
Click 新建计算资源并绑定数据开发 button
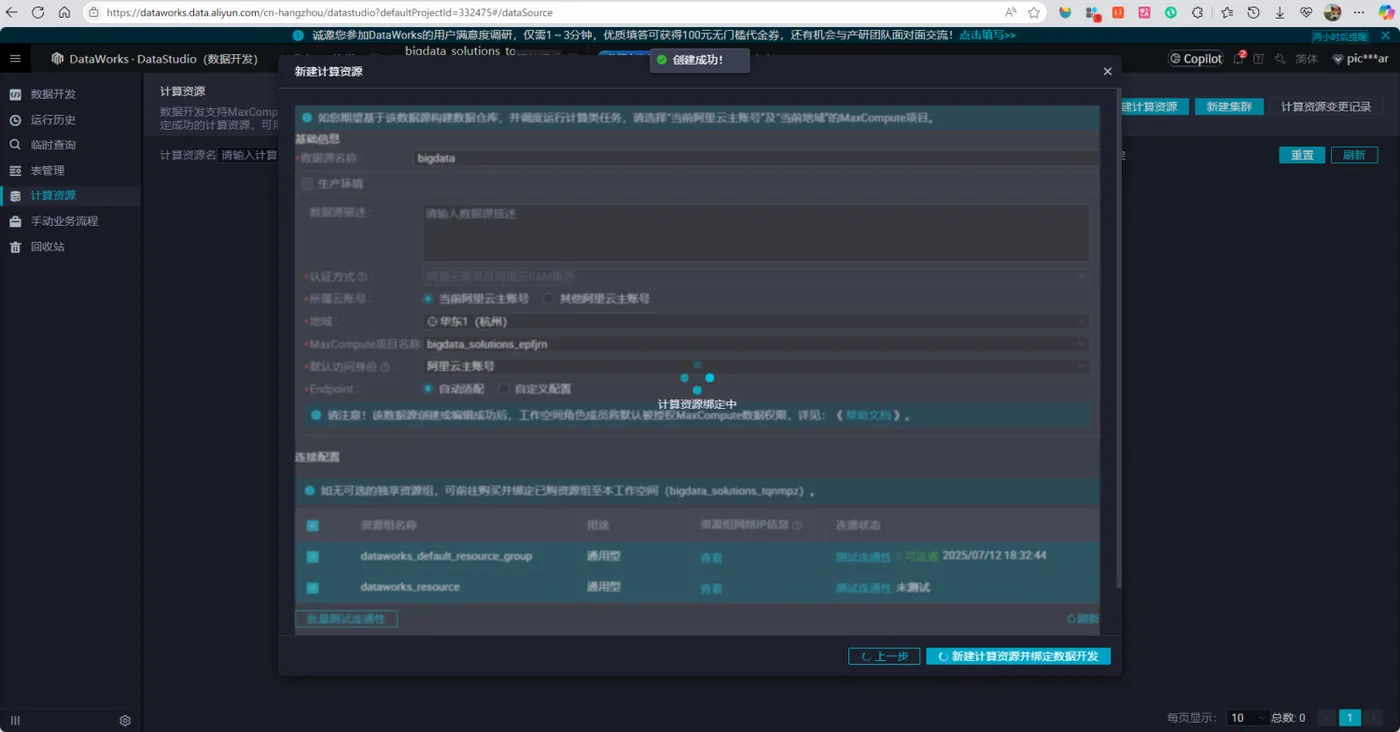(x=1018, y=657)
